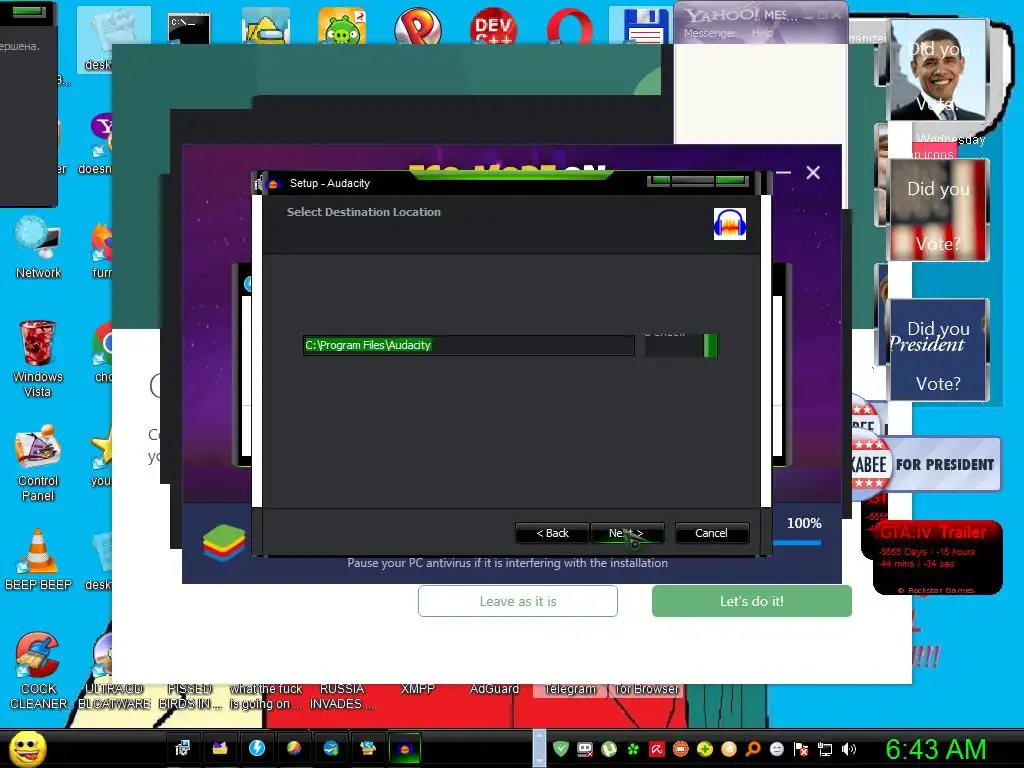The width and height of the screenshot is (1024, 768).
Task: Click the "Leave as it is" button
Action: [518, 601]
